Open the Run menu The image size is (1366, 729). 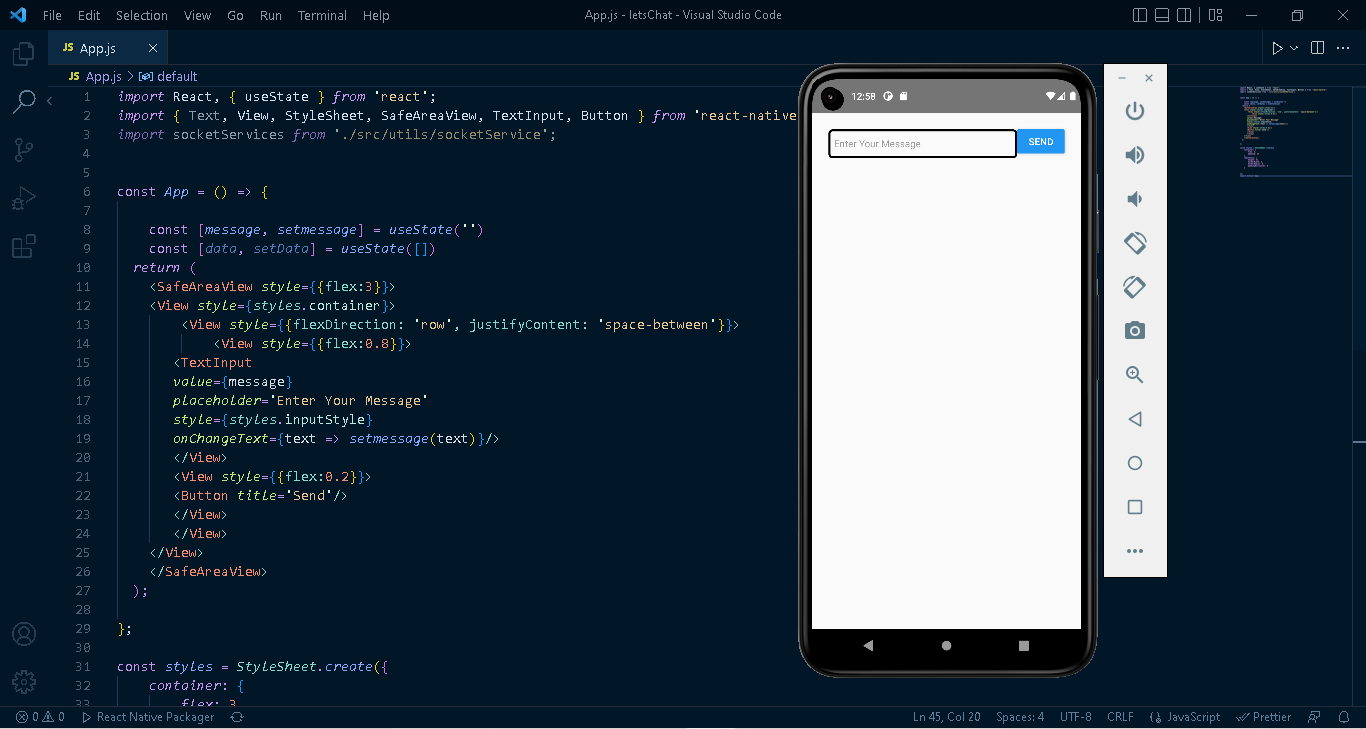270,15
